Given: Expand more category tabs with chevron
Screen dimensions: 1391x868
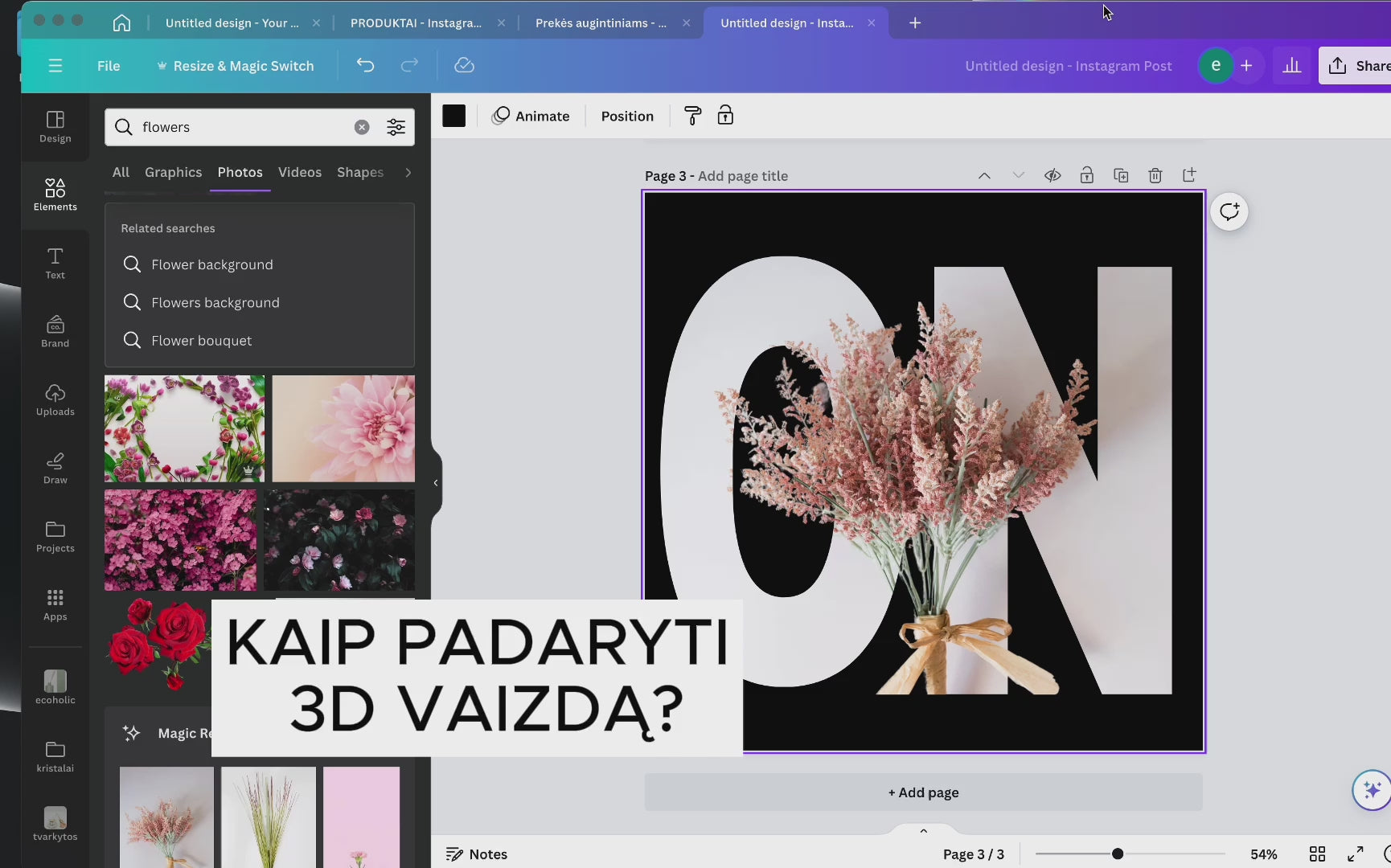Looking at the screenshot, I should tap(408, 172).
